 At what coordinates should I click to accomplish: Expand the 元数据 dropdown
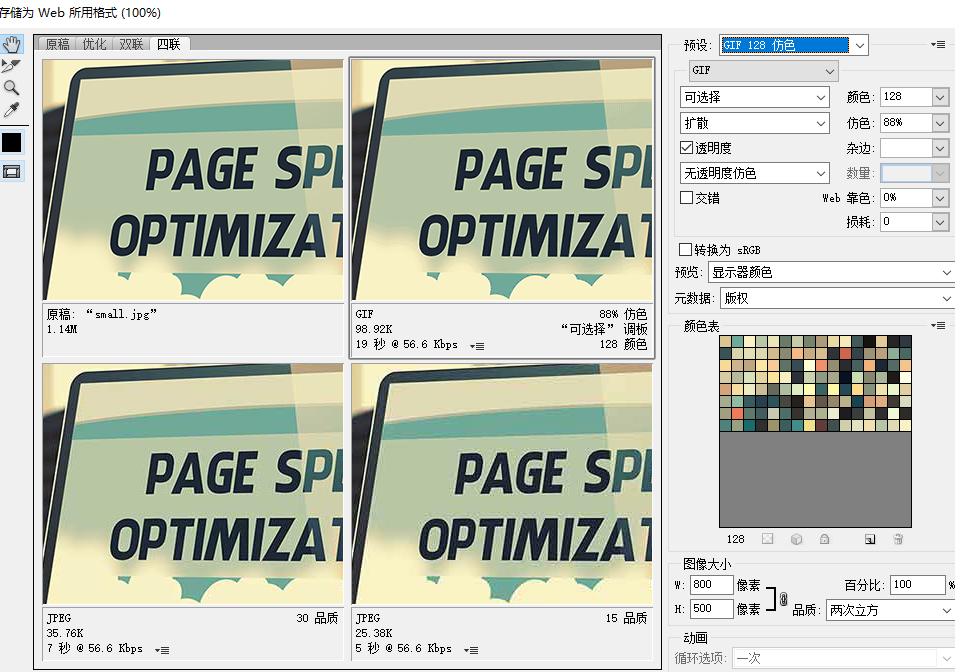tap(837, 298)
